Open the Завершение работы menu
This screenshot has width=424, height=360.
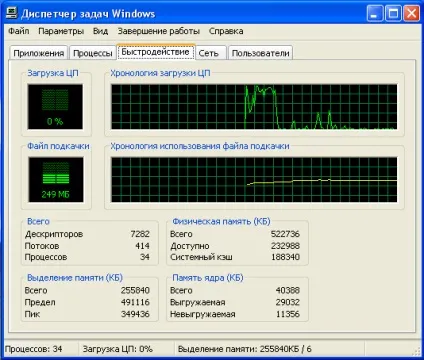[x=159, y=31]
